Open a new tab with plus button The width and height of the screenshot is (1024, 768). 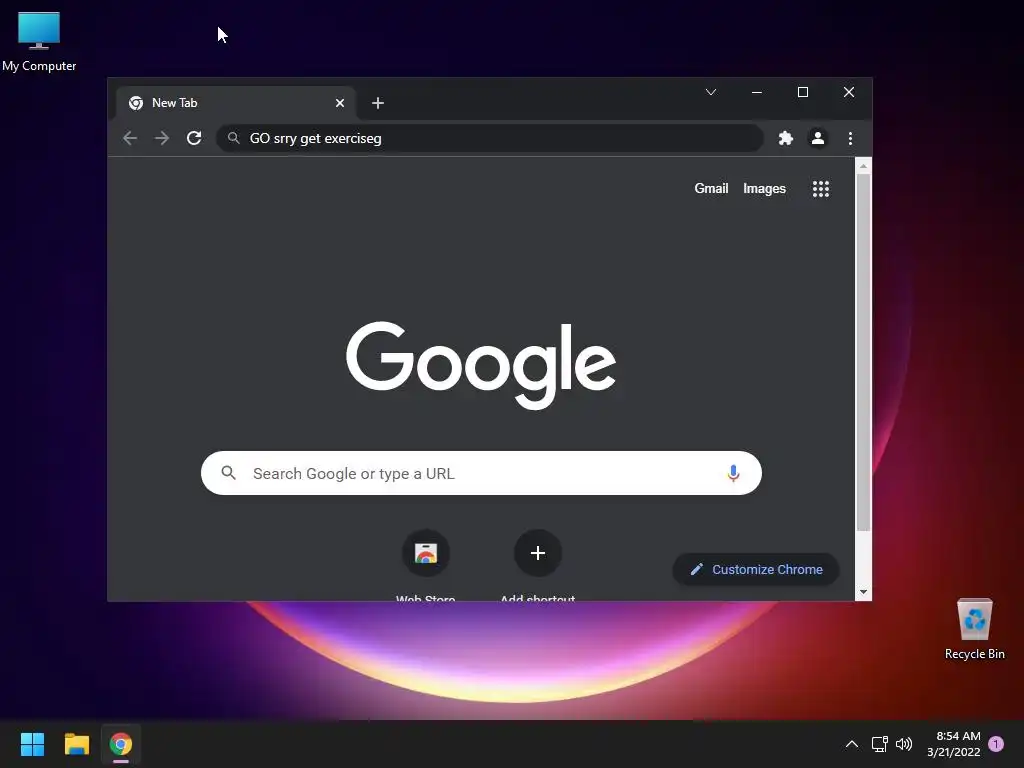[377, 103]
